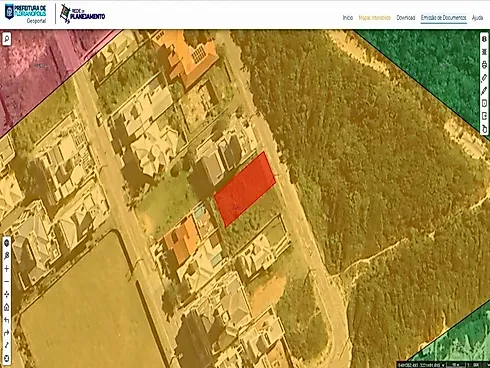Open the search tool magnifier icon
The image size is (490, 368).
(x=7, y=39)
